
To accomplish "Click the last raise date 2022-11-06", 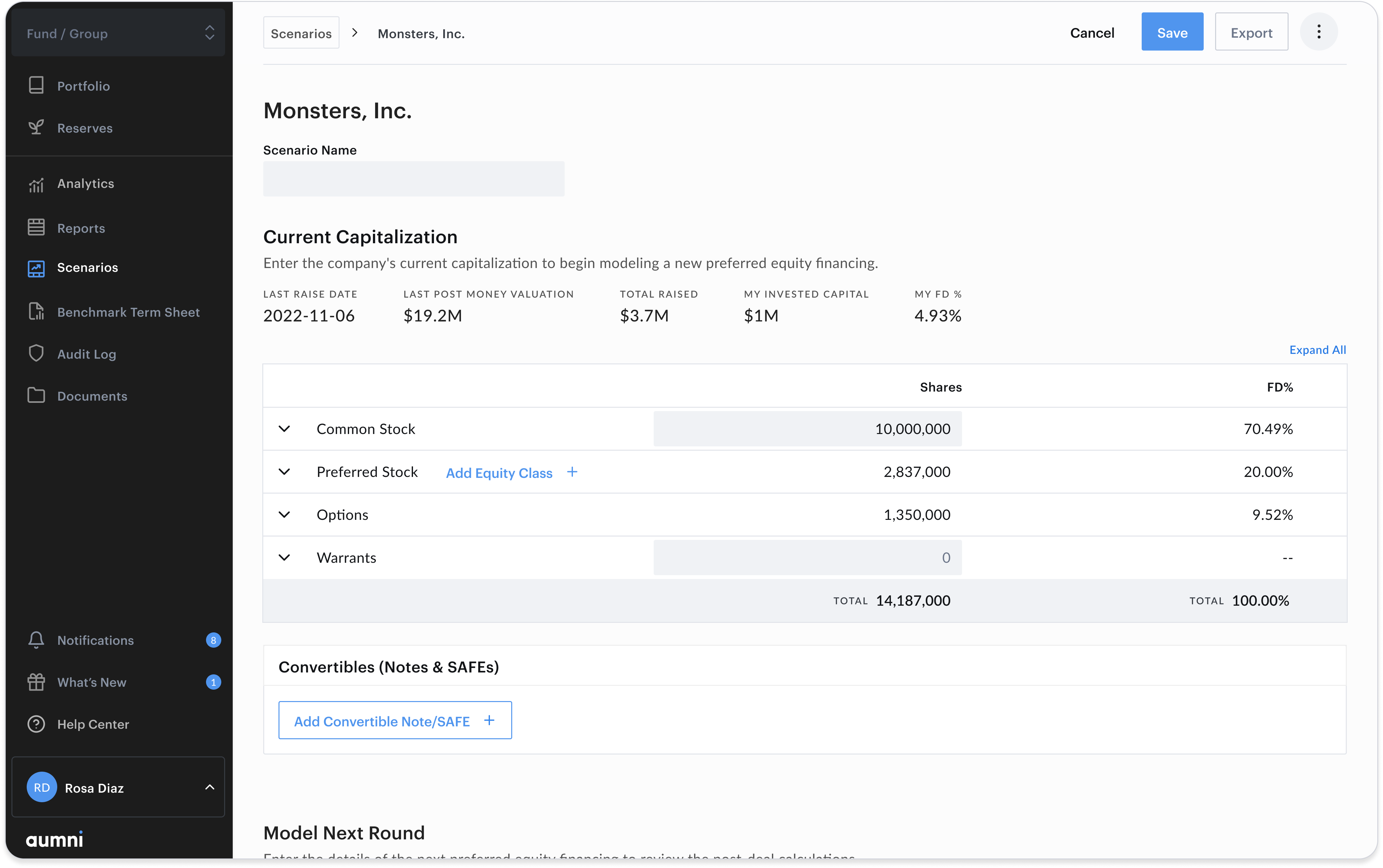I will pyautogui.click(x=309, y=315).
